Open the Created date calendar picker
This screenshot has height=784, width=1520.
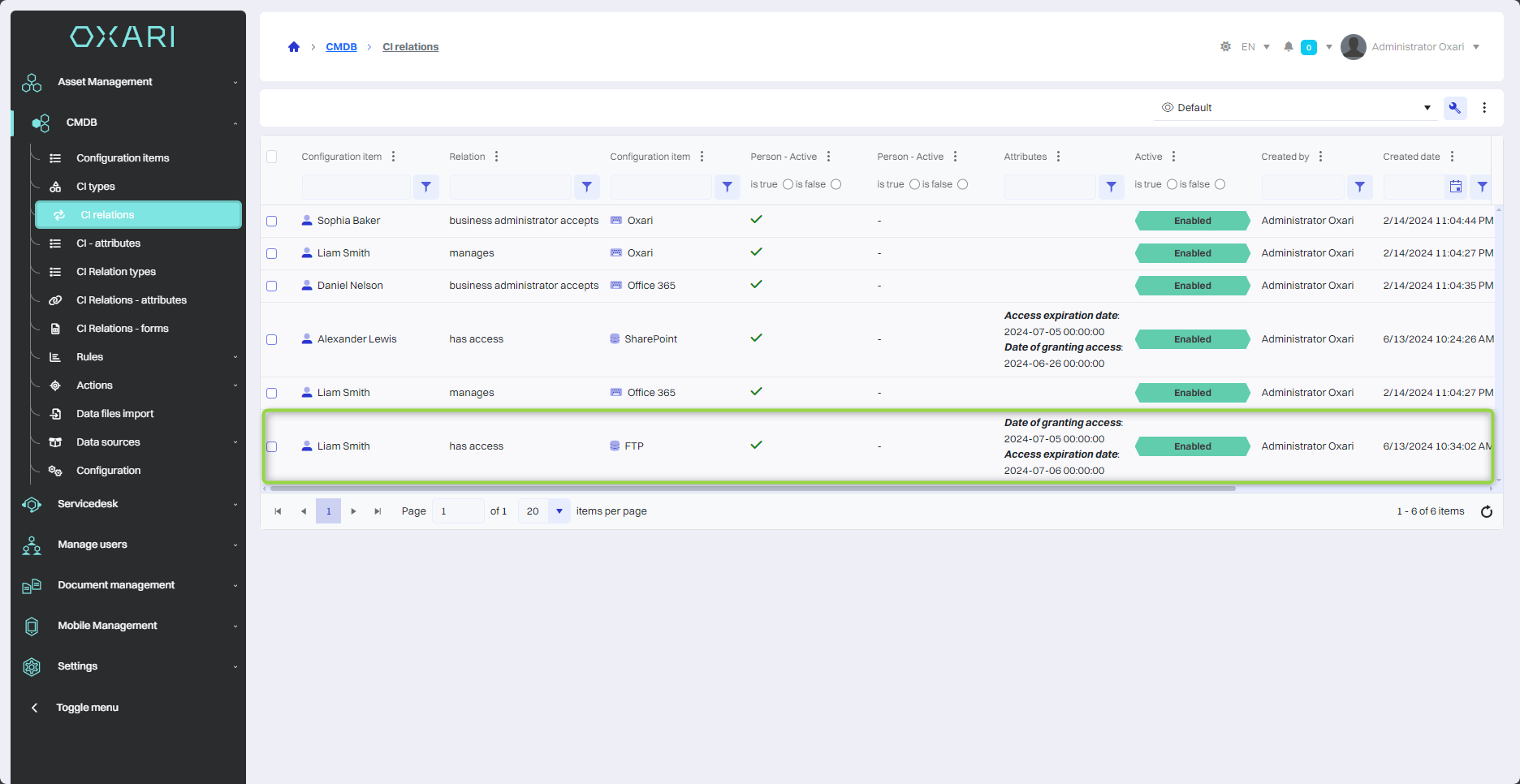[x=1455, y=187]
